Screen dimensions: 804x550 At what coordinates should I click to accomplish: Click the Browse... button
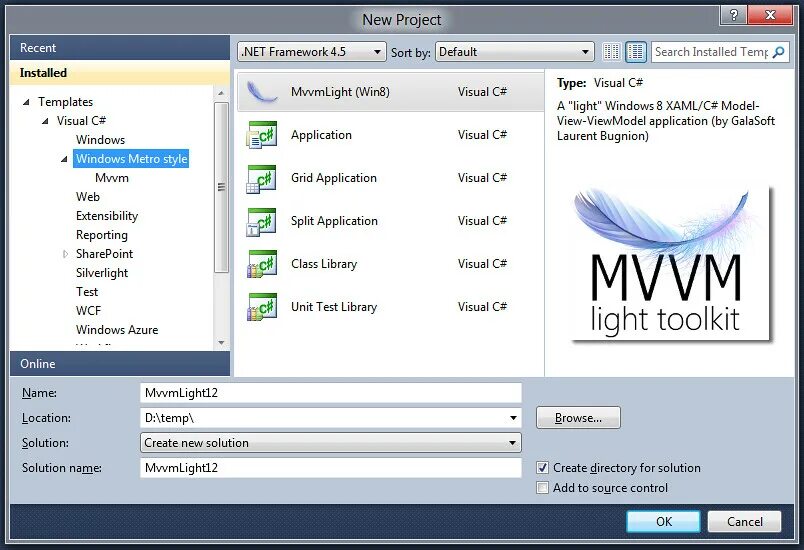578,418
